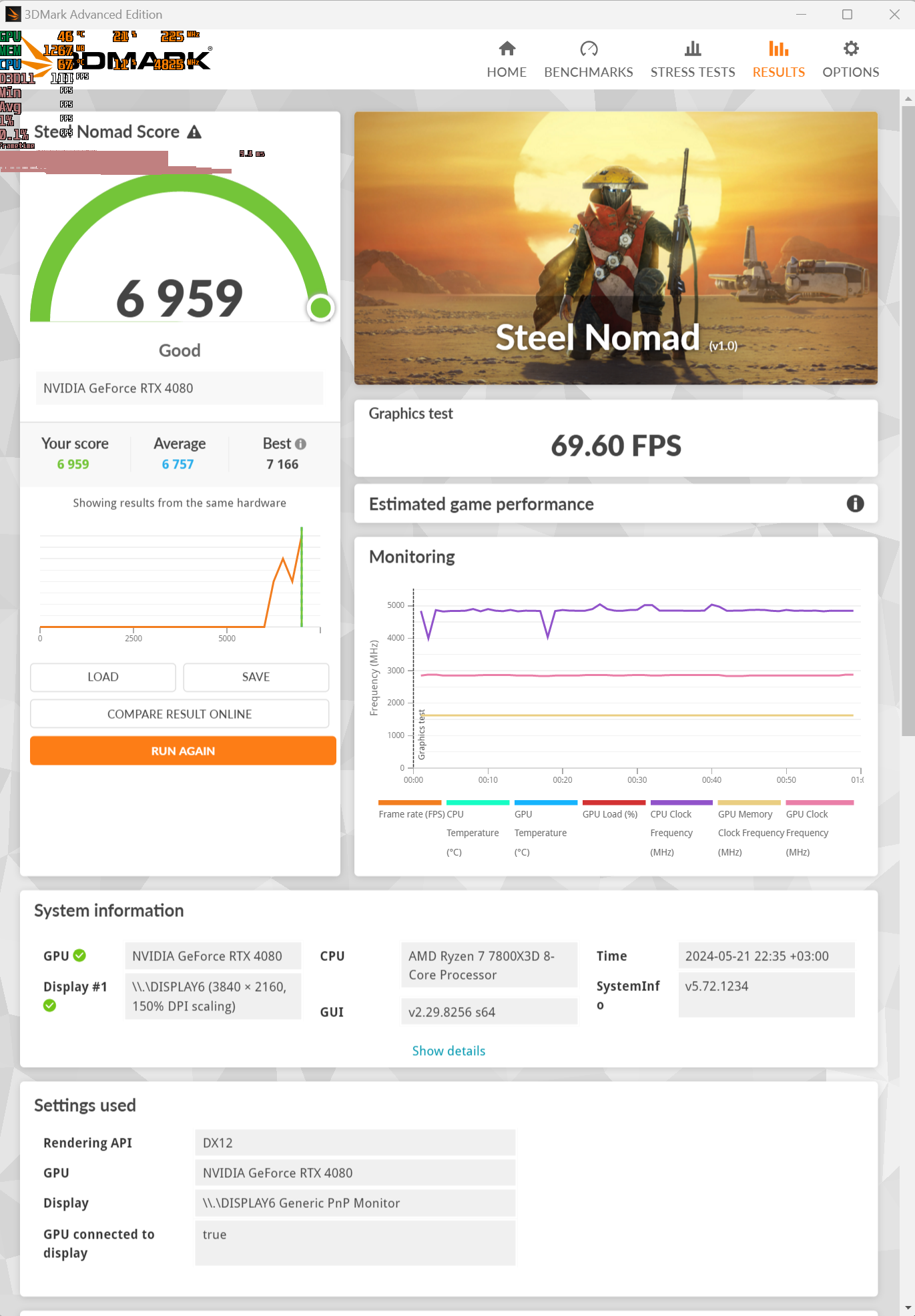This screenshot has width=915, height=1316.
Task: Click the 69.60 FPS graphics test result
Action: 616,446
